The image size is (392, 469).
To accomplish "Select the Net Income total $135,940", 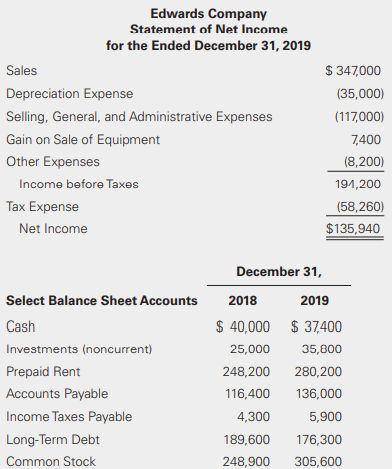I will [353, 229].
